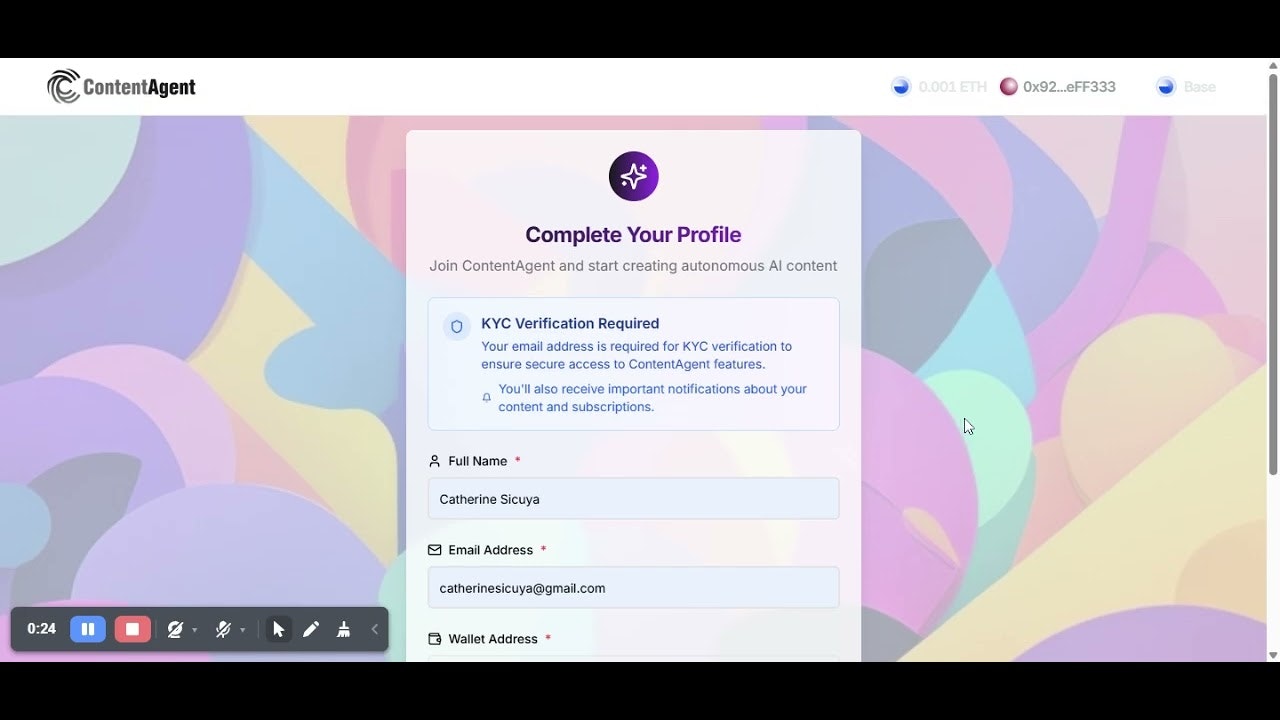
Task: Pause the screen recording
Action: pos(88,629)
